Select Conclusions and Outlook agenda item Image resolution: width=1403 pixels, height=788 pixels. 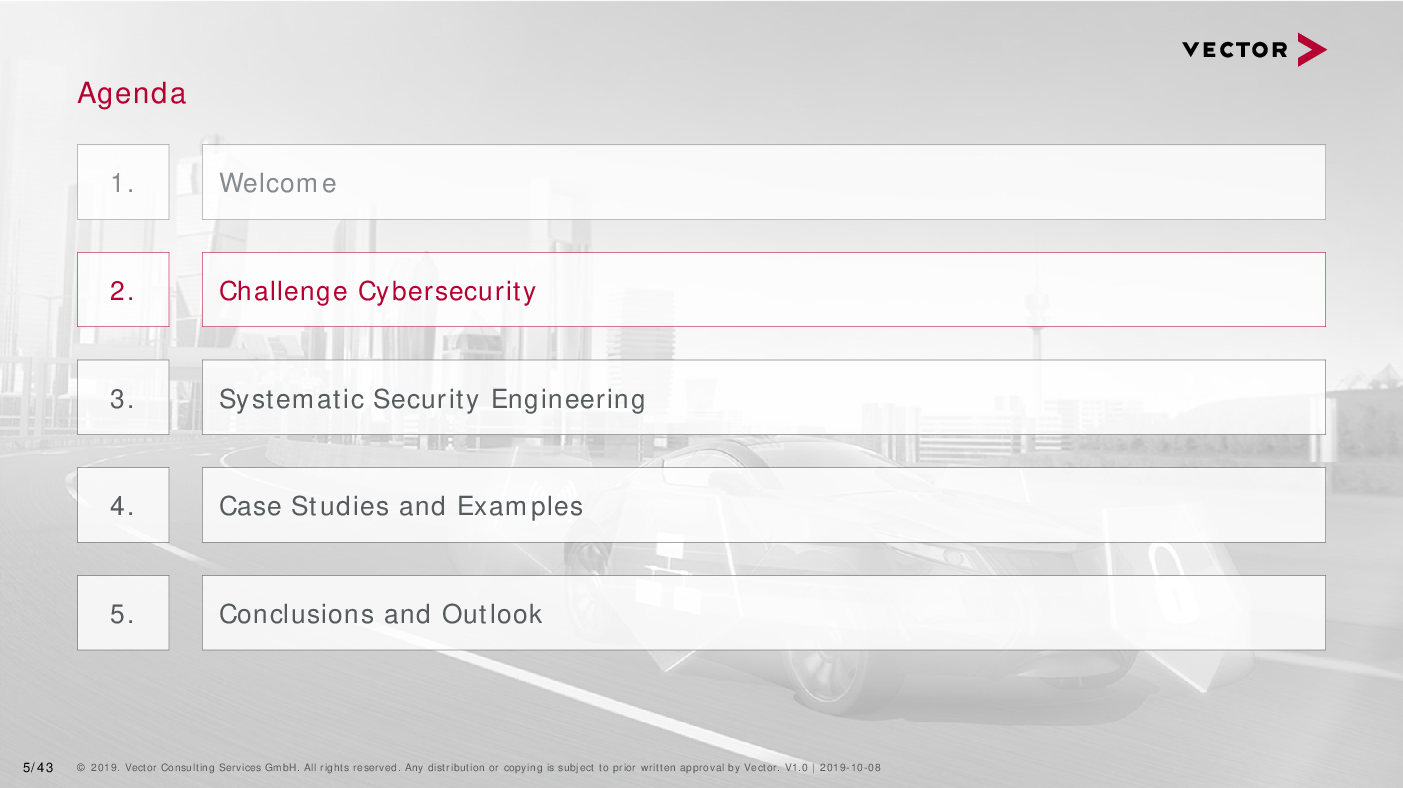(x=763, y=613)
